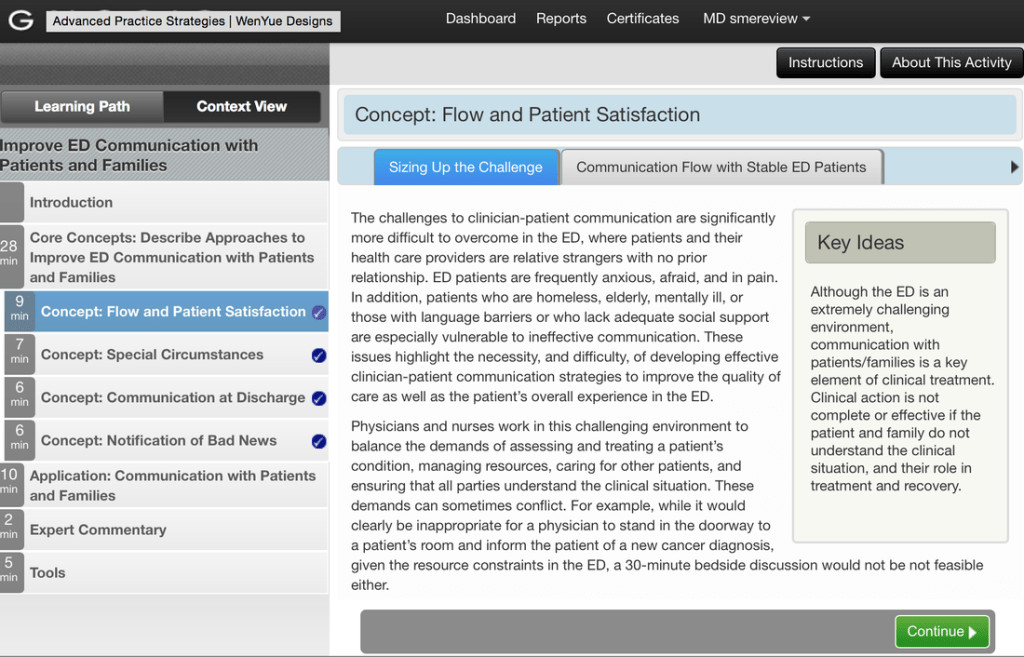Go to Reports in the top menu
1024x657 pixels.
561,18
